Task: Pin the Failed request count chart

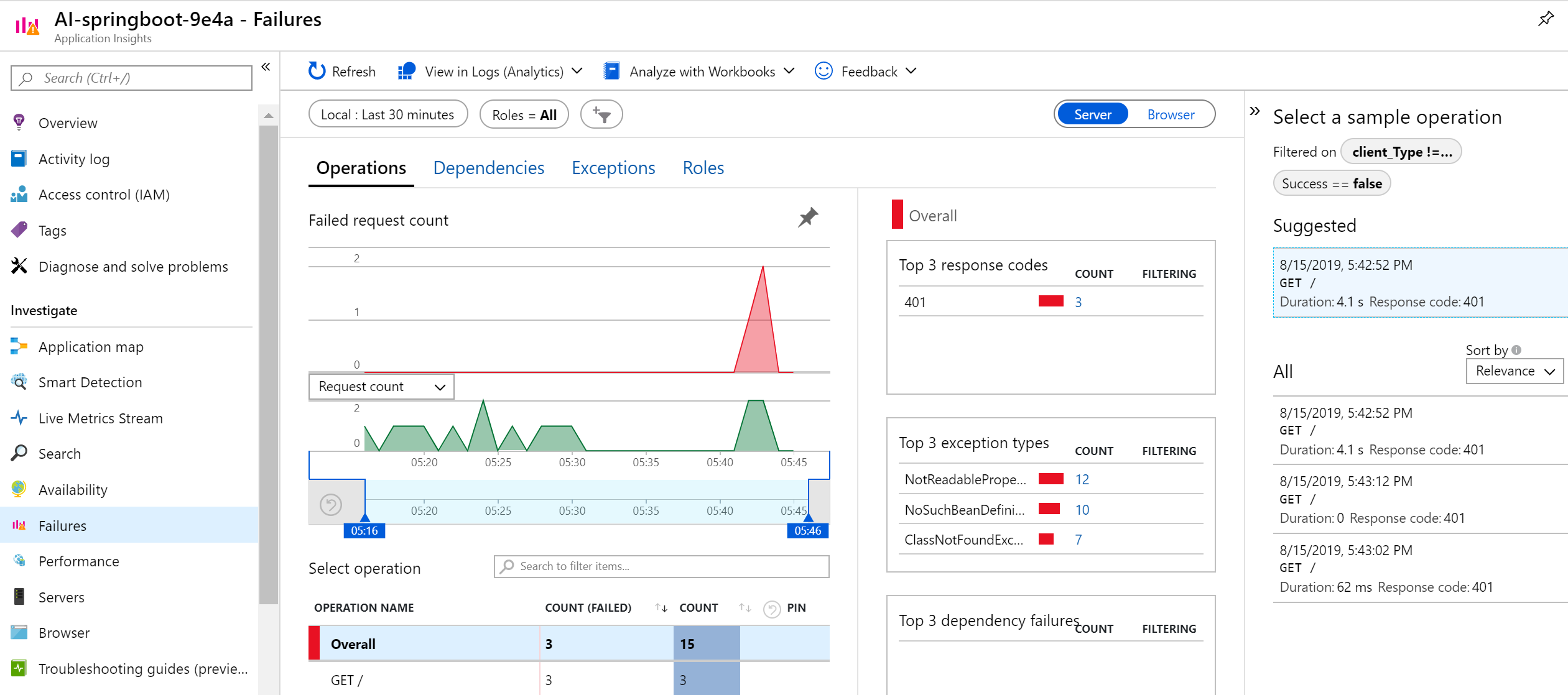Action: click(x=807, y=218)
